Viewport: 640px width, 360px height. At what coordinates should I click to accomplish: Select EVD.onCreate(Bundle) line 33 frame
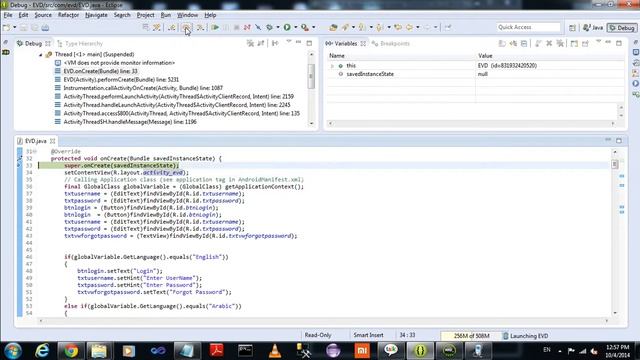point(100,71)
